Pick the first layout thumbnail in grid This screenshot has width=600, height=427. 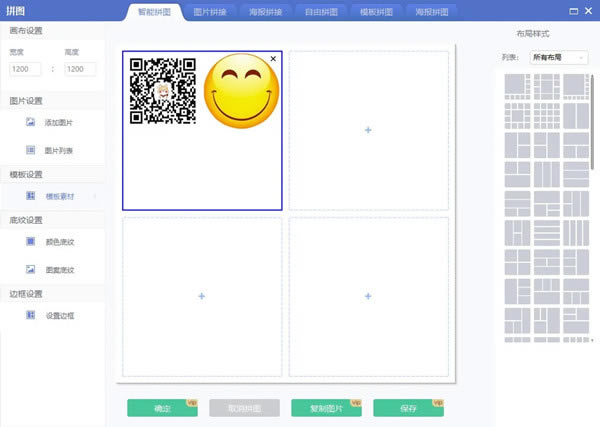pos(517,86)
